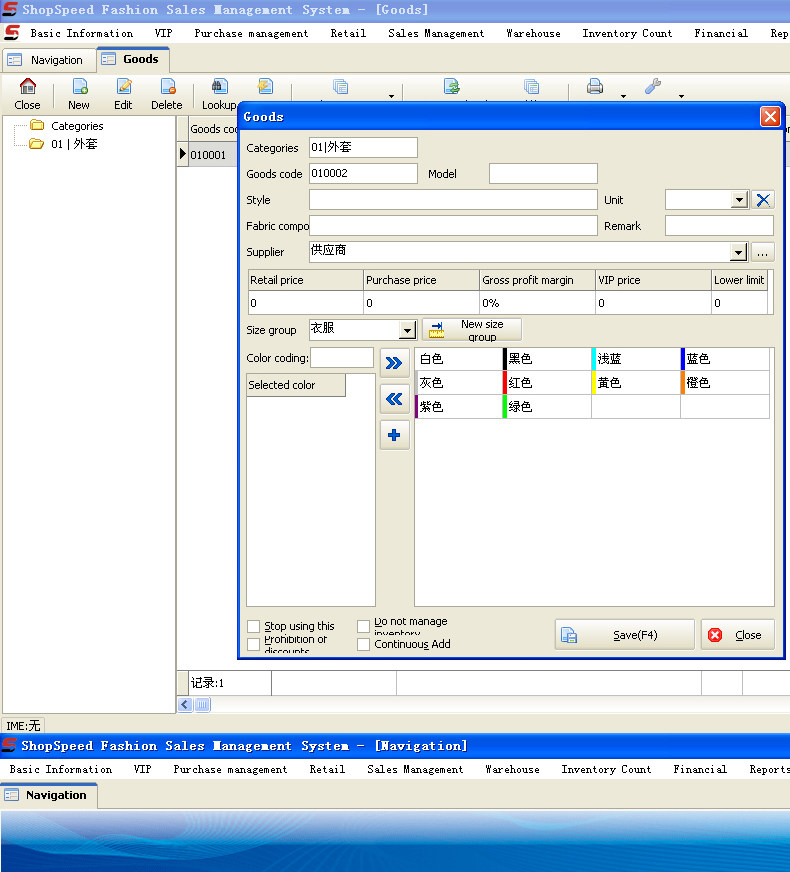Clear Unit with the blue X button
790x872 pixels.
(x=763, y=200)
